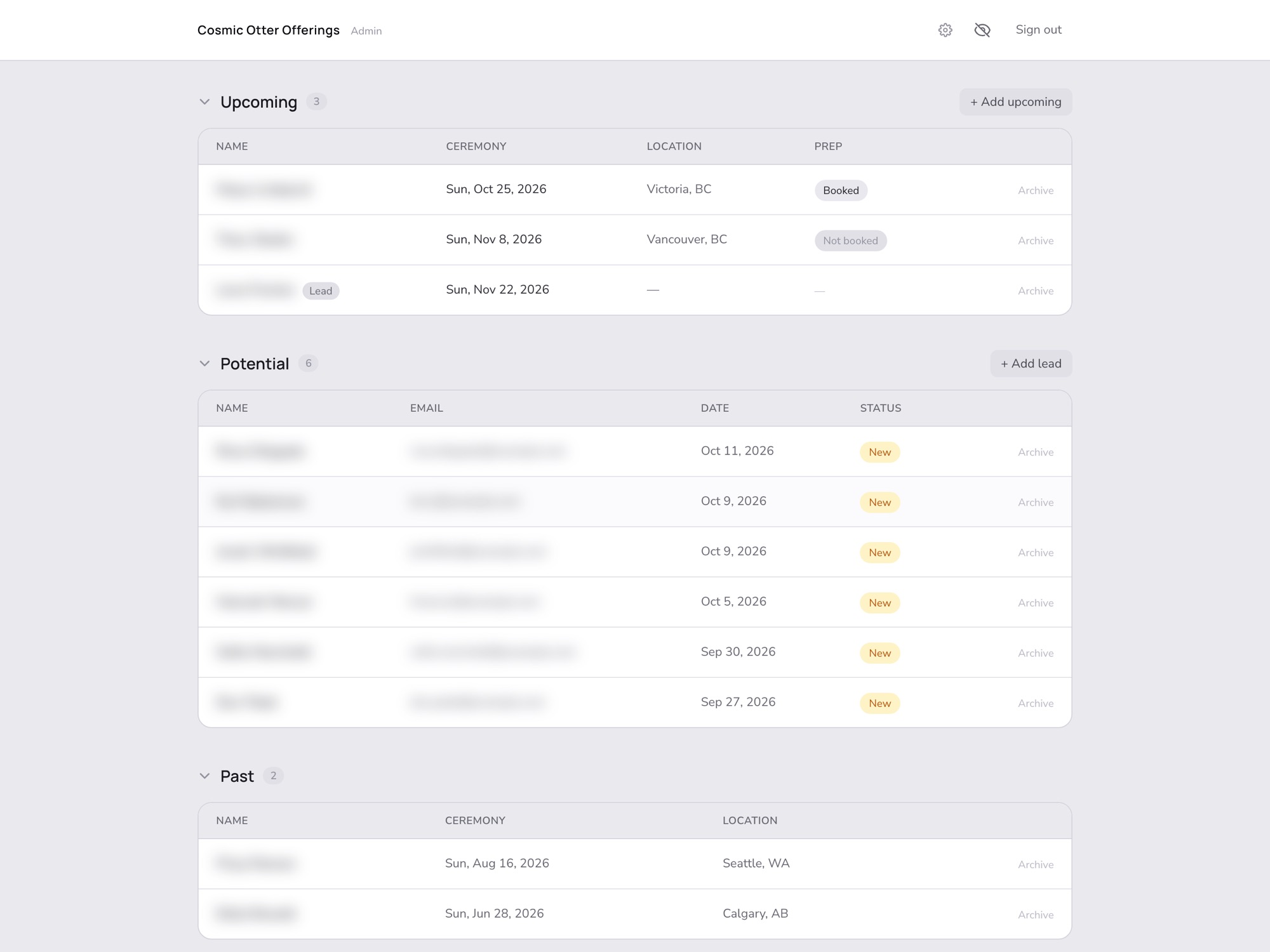Select the 'Sun, Nov 8, 2026' cell
Screen dimensions: 1270x952
pos(493,239)
